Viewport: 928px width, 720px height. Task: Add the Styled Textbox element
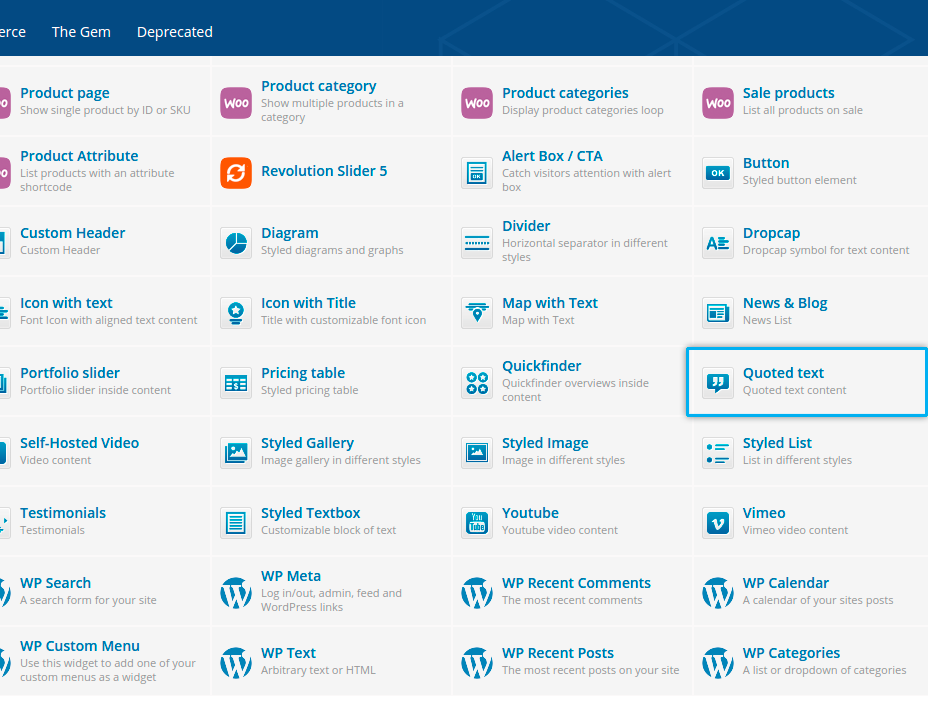click(310, 514)
